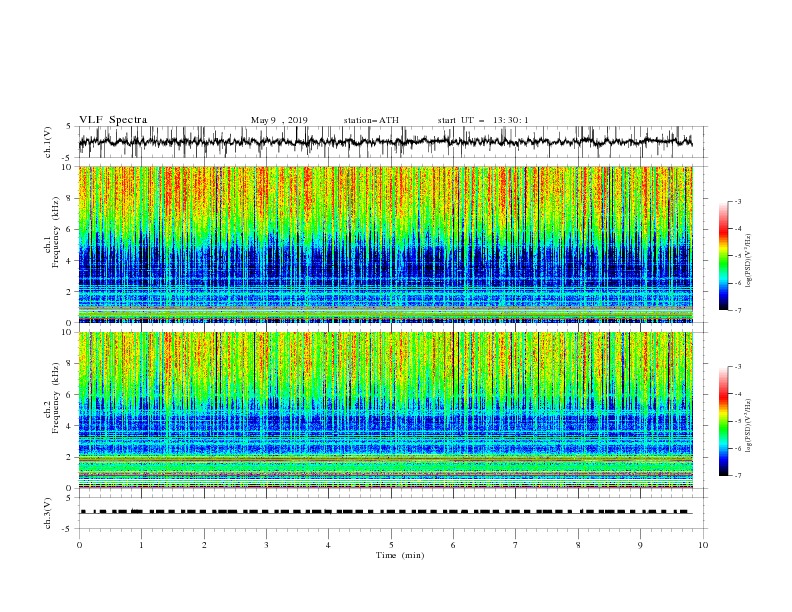
Task: Click the 'start UT = 13:30:1' text
Action: click(483, 120)
